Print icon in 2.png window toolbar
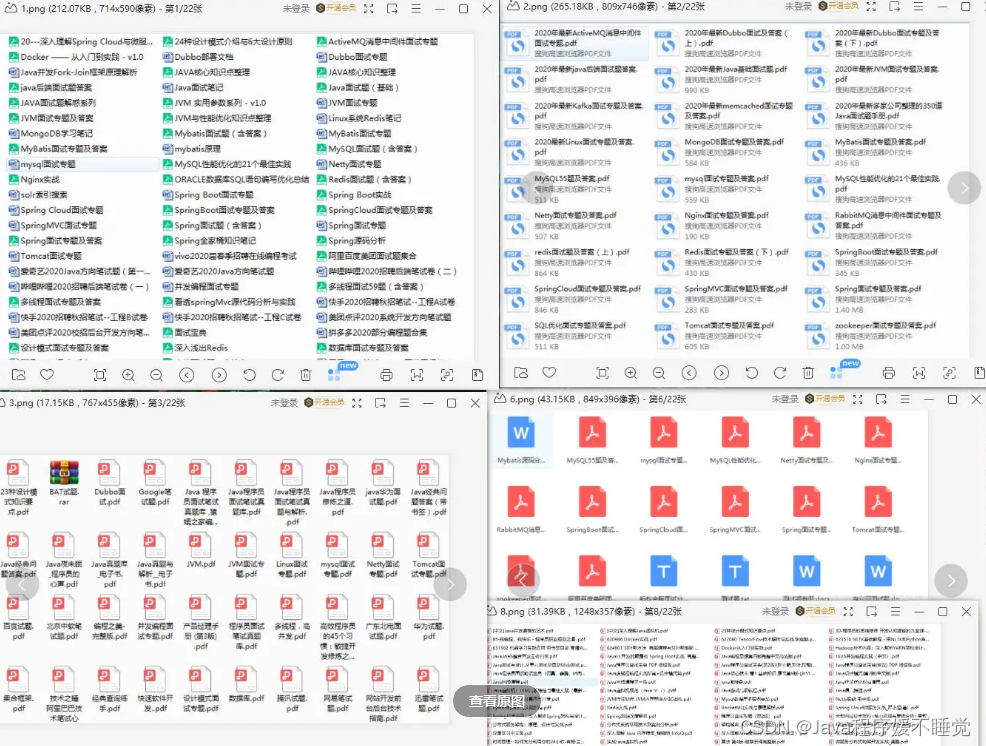Image resolution: width=986 pixels, height=746 pixels. tap(889, 373)
